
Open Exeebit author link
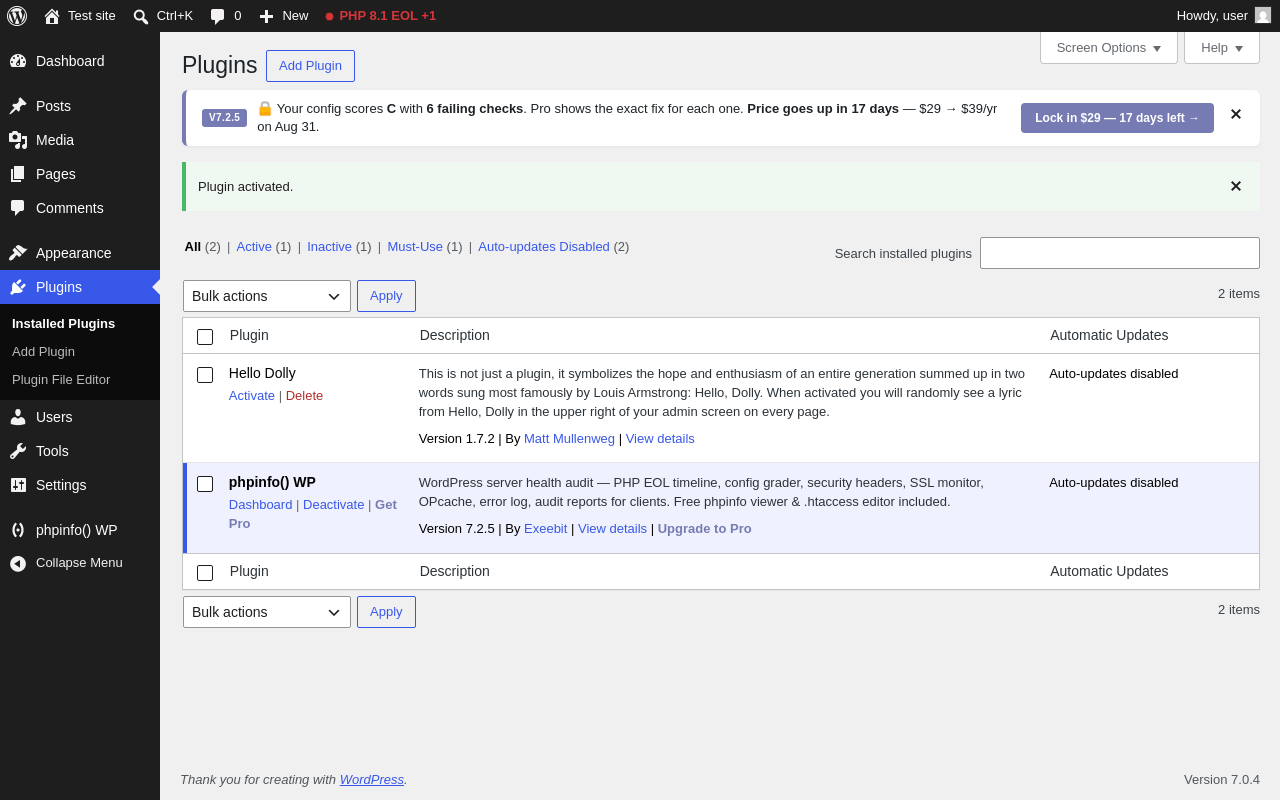[545, 529]
